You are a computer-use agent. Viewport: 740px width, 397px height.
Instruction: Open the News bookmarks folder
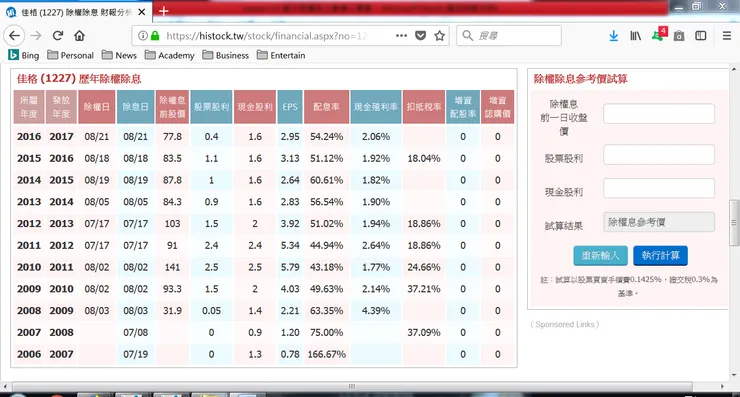point(119,55)
